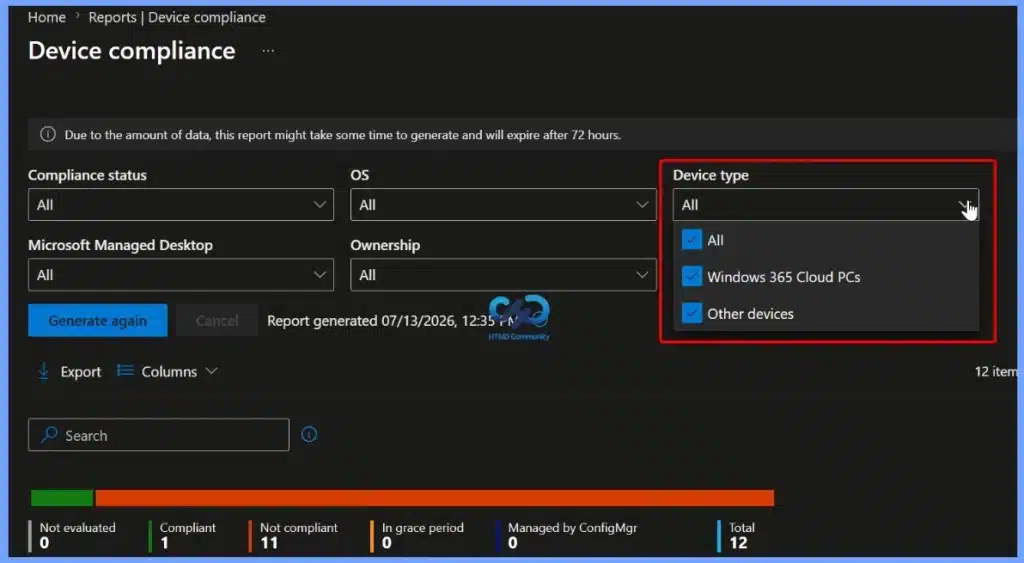Click the Search input field
Screen dimensions: 1024x563
click(x=159, y=435)
